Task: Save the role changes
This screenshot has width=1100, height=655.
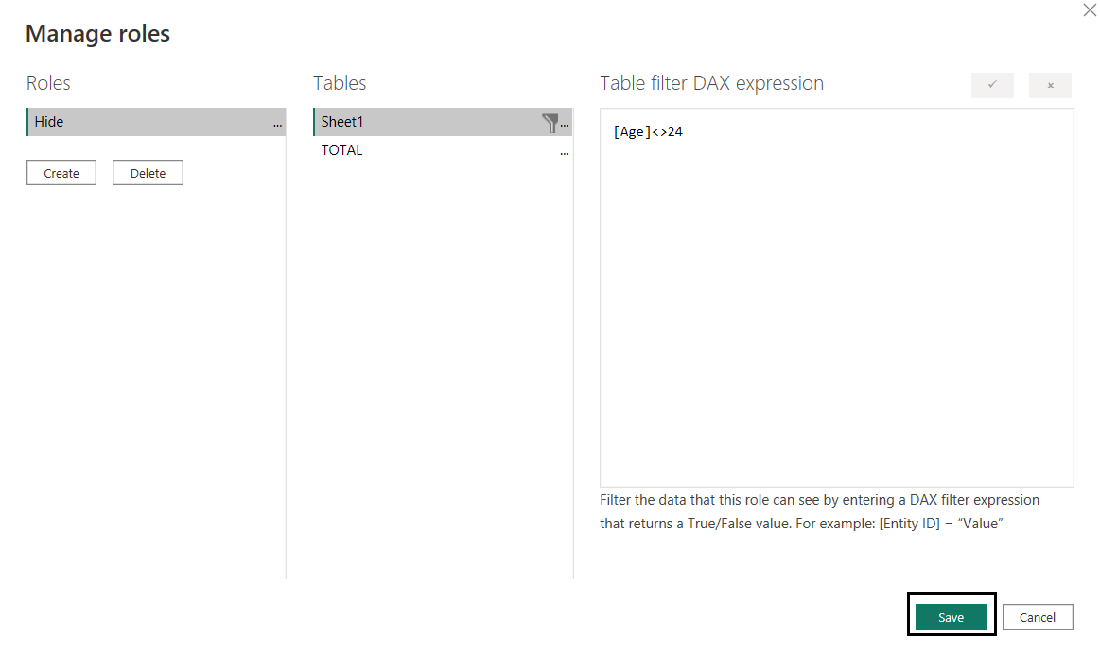Action: 951,617
